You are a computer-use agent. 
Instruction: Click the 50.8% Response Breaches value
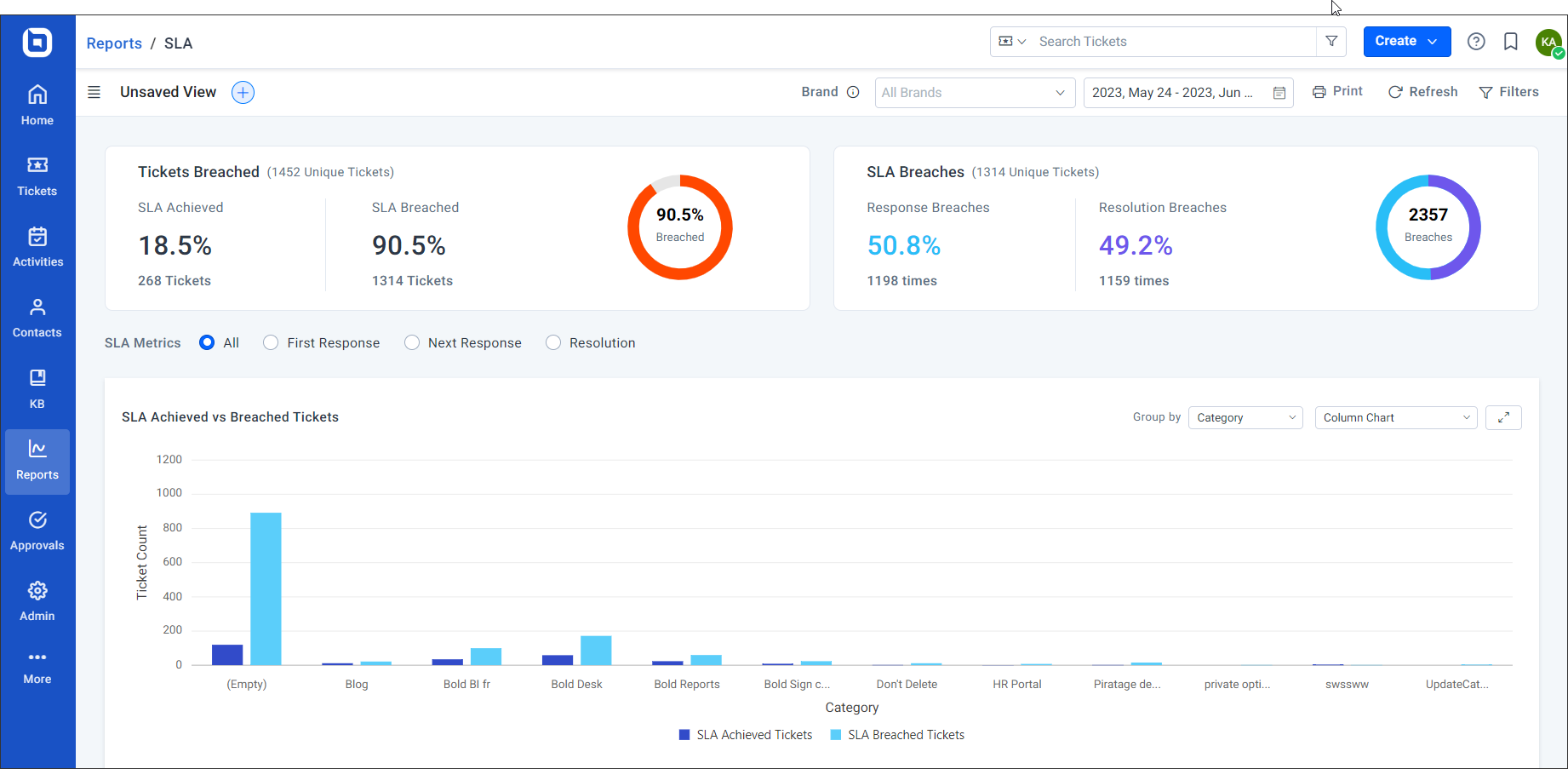(x=904, y=245)
